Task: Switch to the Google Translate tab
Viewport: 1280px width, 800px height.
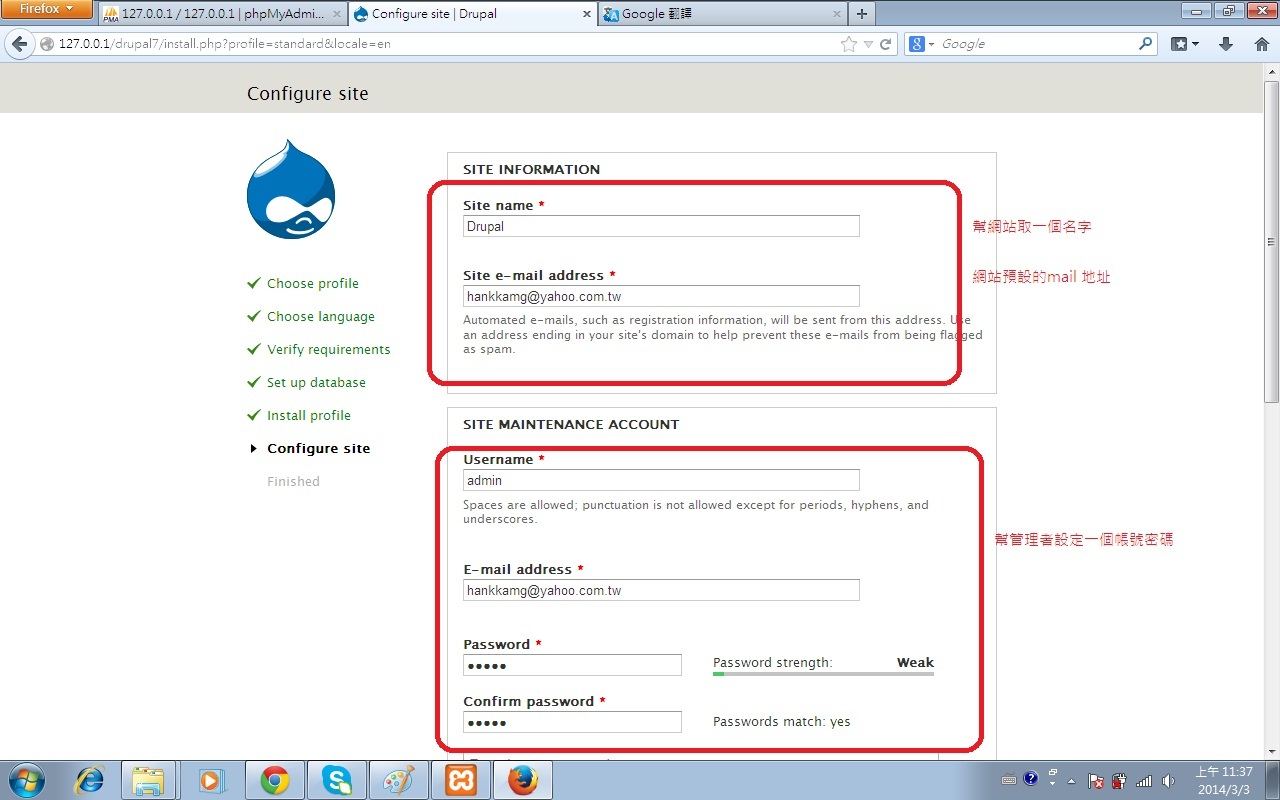Action: (x=721, y=14)
